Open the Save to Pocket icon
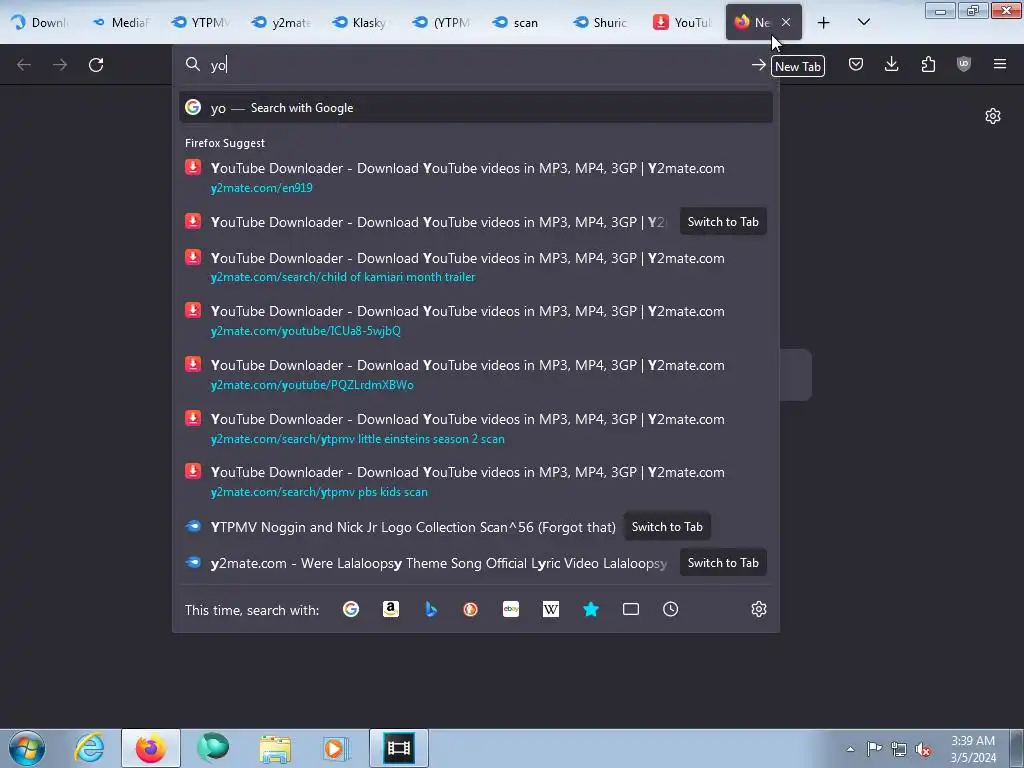The height and width of the screenshot is (768, 1024). (856, 64)
